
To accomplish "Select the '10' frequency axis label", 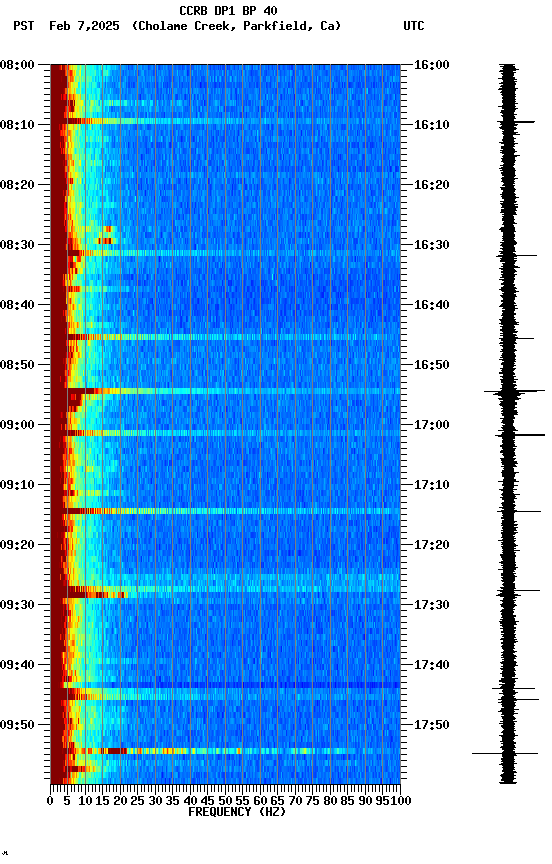I will 85,802.
